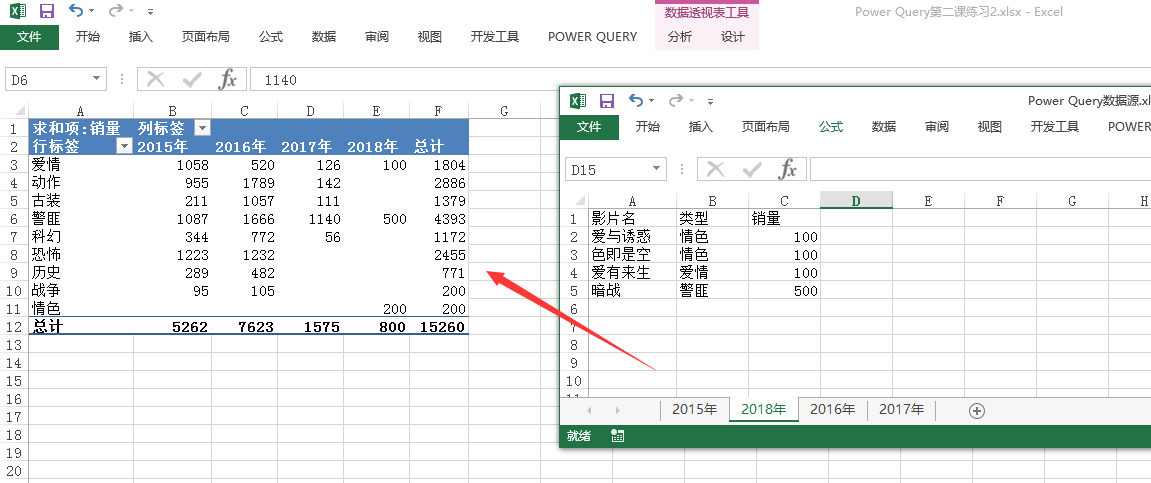The height and width of the screenshot is (483, 1151).
Task: Open 数据 tab in main window
Action: (x=324, y=37)
